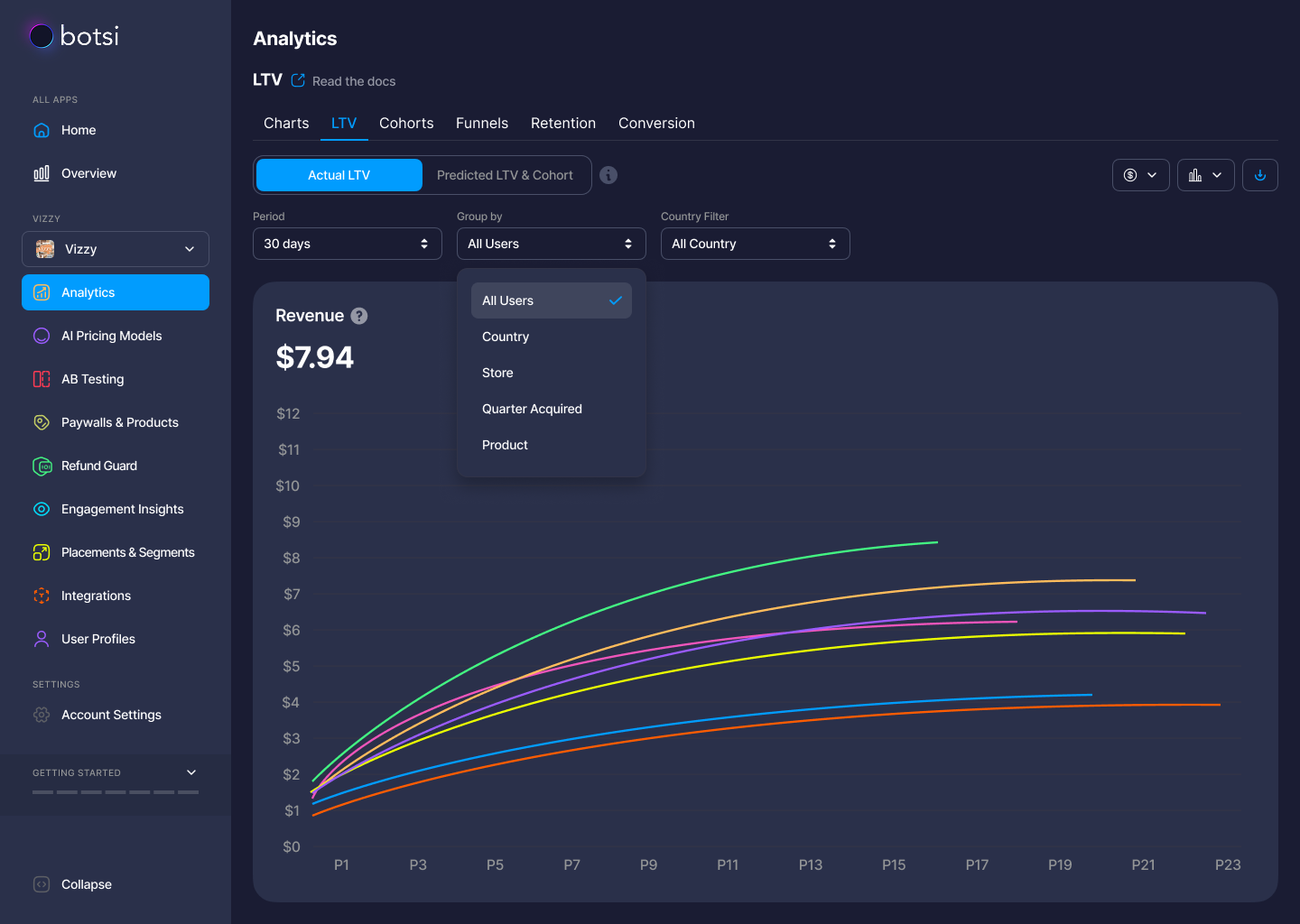Open the Period 30 days dropdown

pyautogui.click(x=347, y=244)
